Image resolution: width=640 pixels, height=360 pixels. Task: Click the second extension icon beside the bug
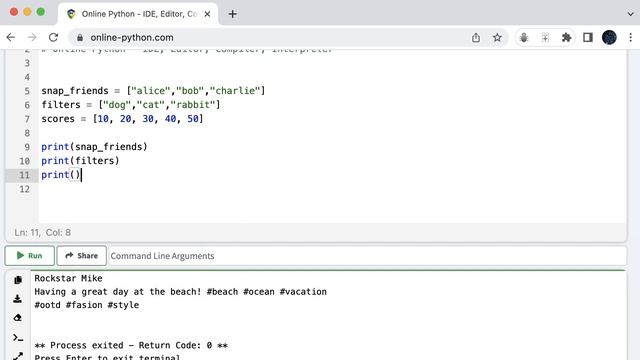click(x=545, y=38)
